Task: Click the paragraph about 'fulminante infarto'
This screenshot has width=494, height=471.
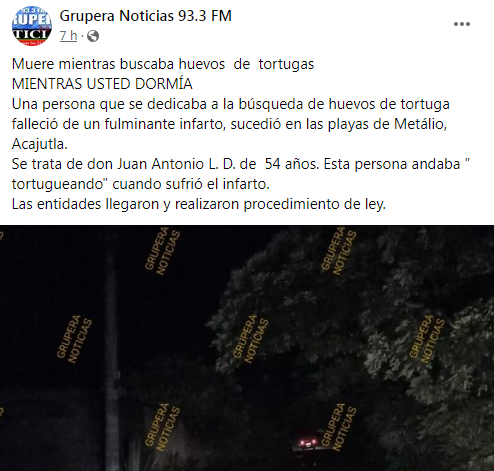Action: [231, 124]
